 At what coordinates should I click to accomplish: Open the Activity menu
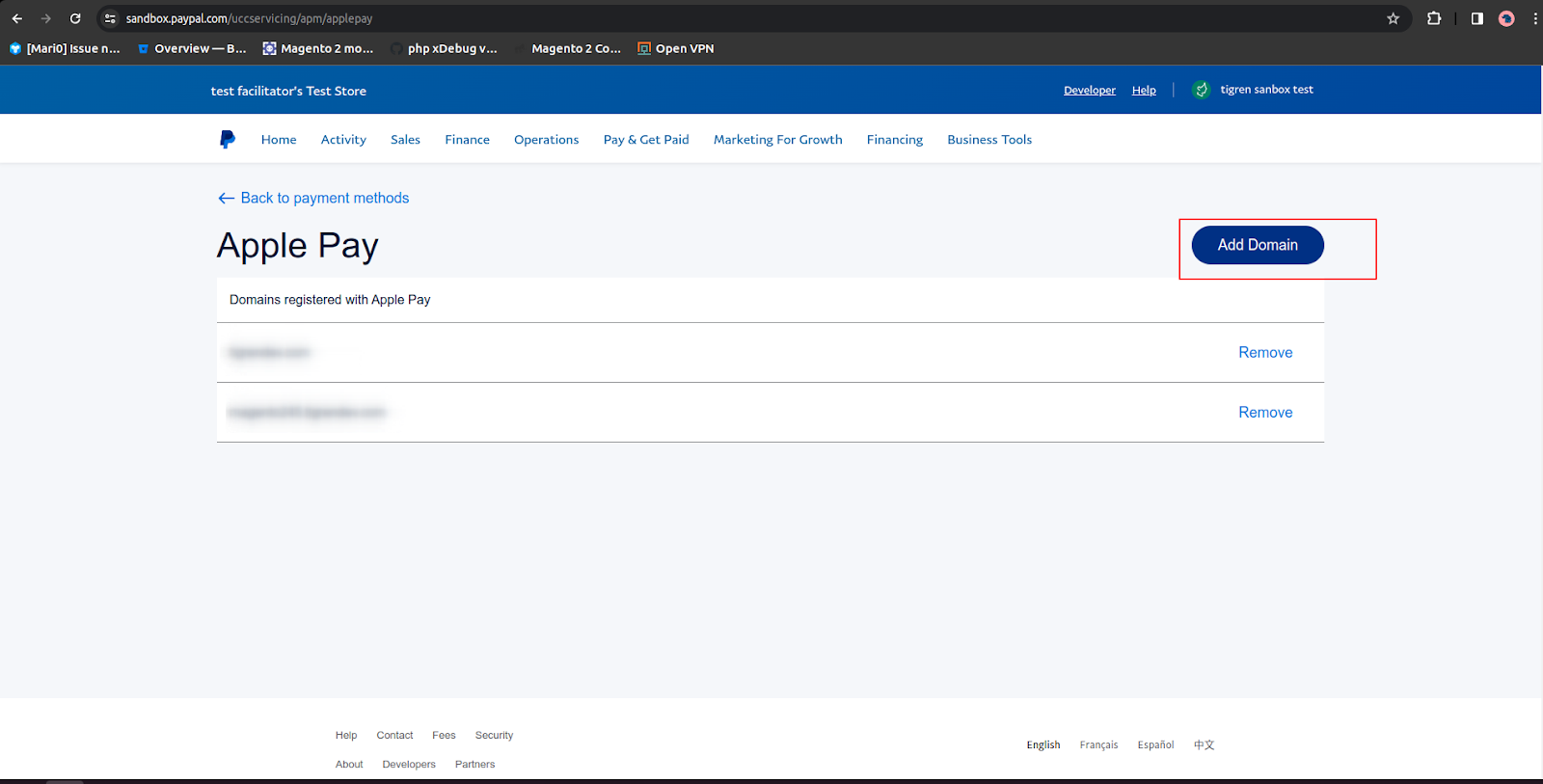coord(343,140)
